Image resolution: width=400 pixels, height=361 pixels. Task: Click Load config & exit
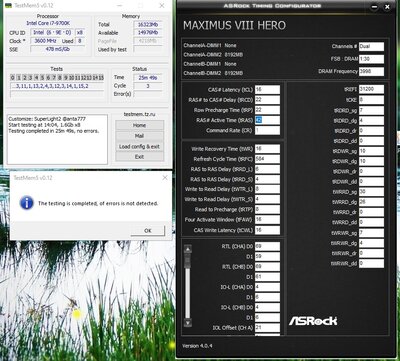click(139, 146)
